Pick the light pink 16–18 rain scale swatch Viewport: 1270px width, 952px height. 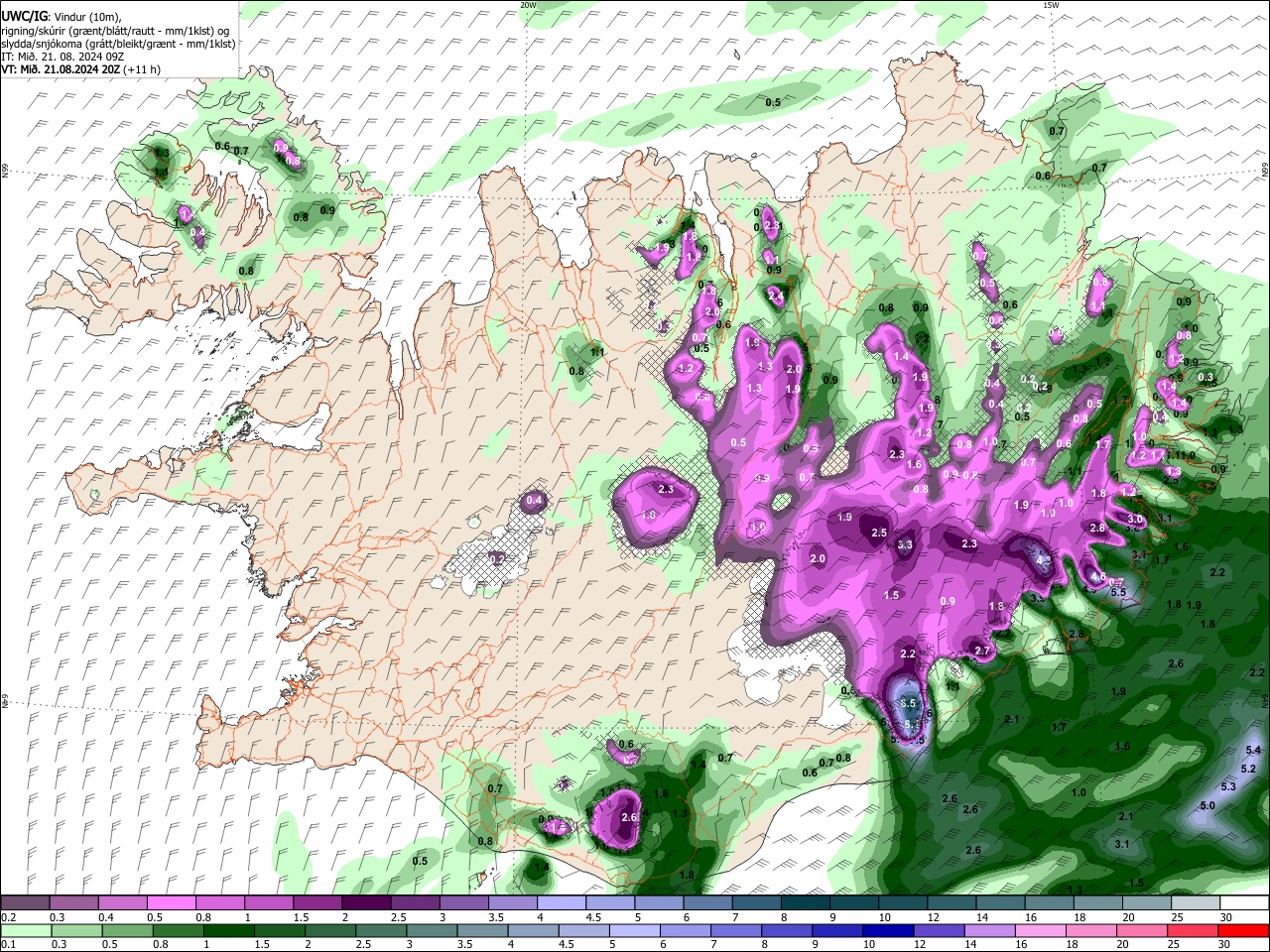(1041, 930)
